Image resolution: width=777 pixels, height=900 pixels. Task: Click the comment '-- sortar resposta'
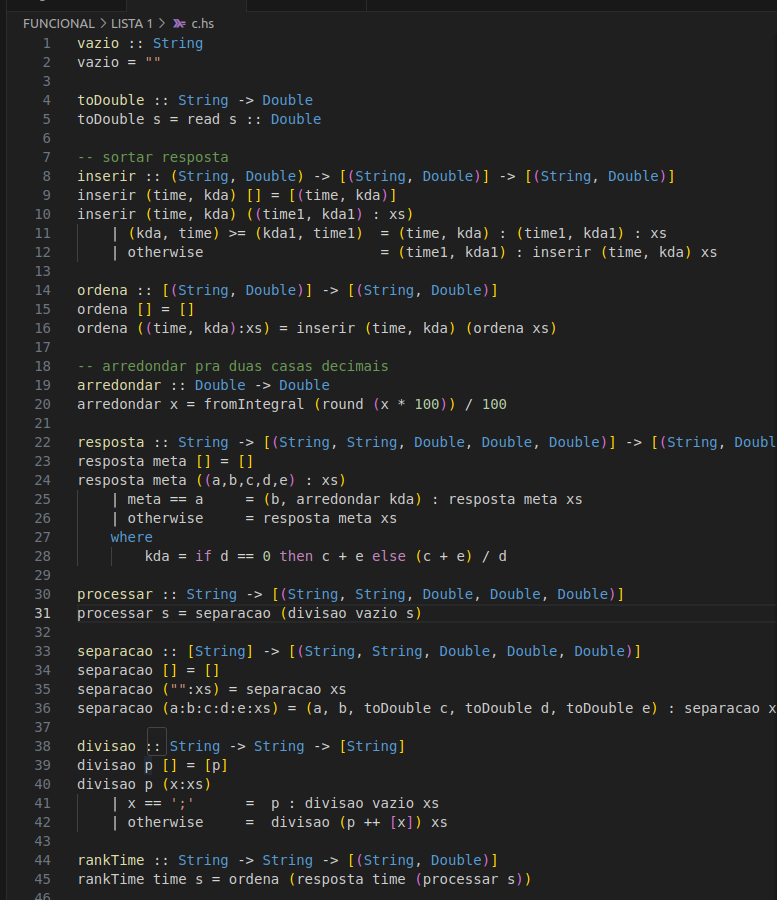click(x=153, y=157)
